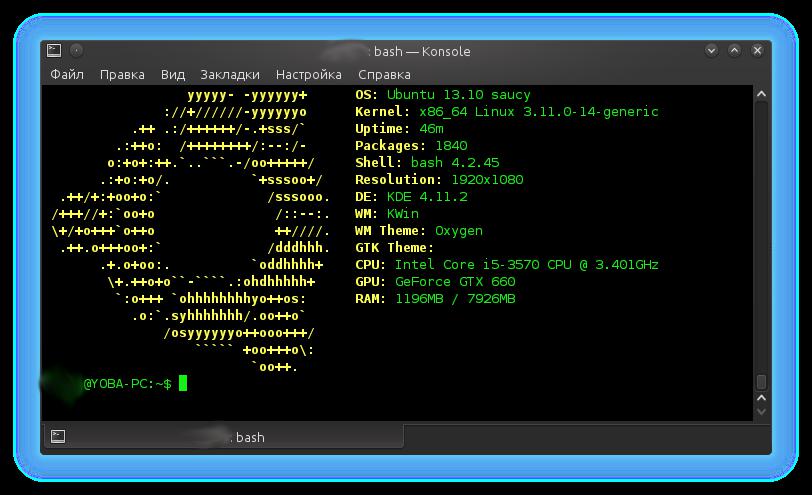This screenshot has width=812, height=495.
Task: Click the DE value KDE 4.11.2
Action: pos(427,197)
